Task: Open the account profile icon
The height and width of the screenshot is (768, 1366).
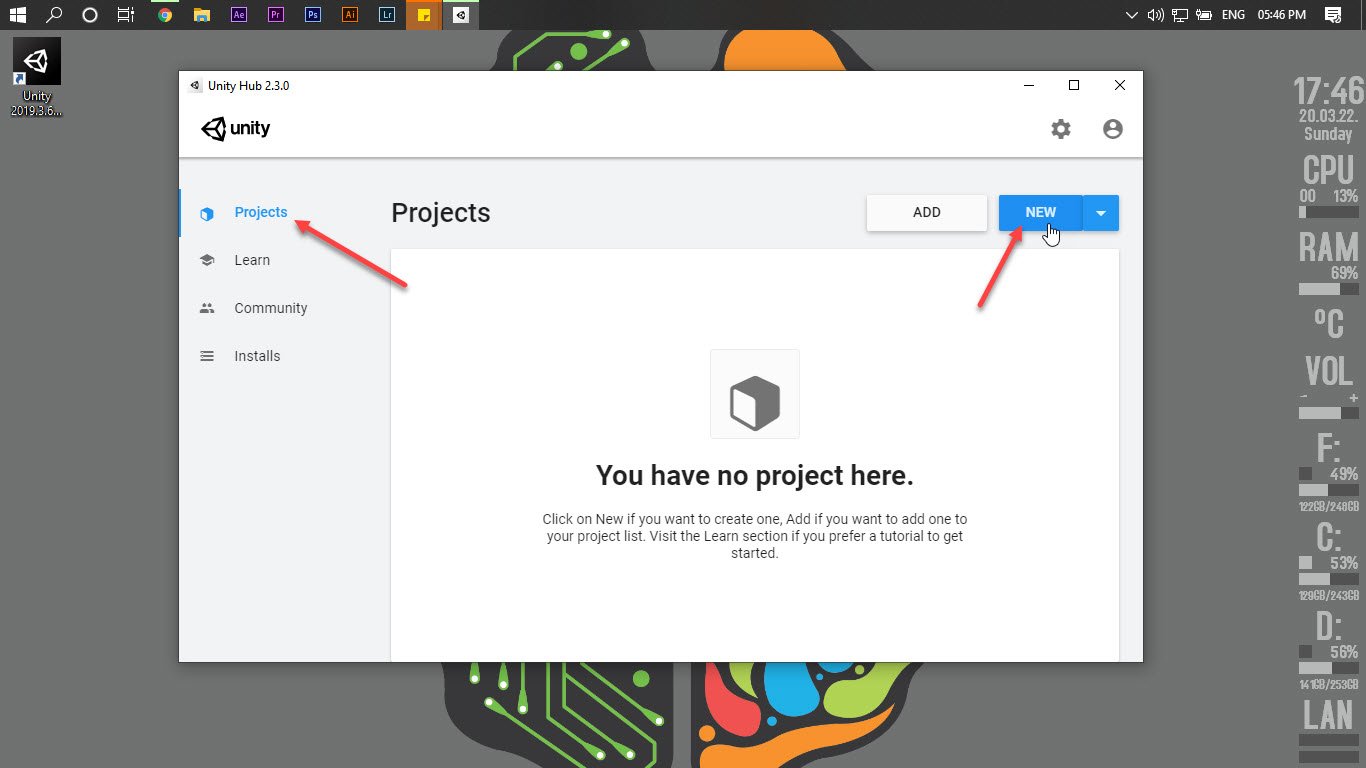Action: coord(1113,129)
